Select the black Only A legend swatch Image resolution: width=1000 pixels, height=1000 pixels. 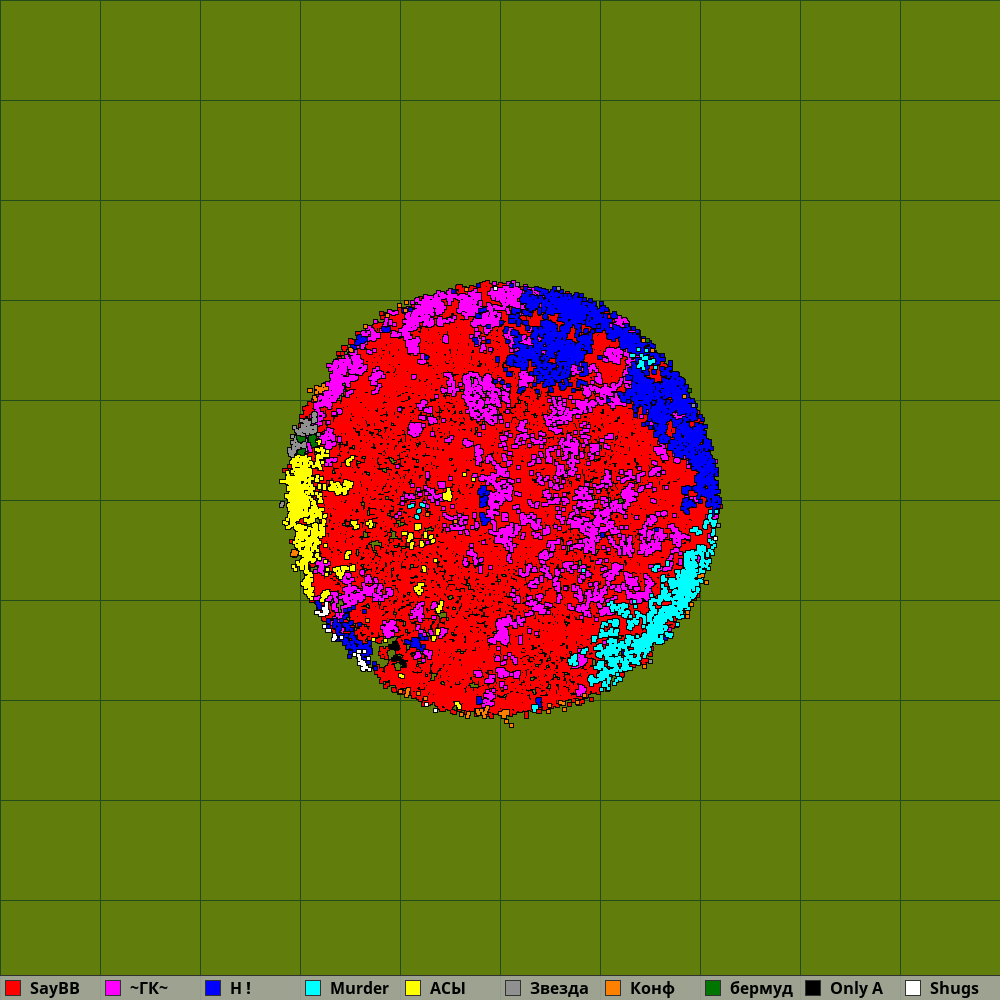click(813, 988)
